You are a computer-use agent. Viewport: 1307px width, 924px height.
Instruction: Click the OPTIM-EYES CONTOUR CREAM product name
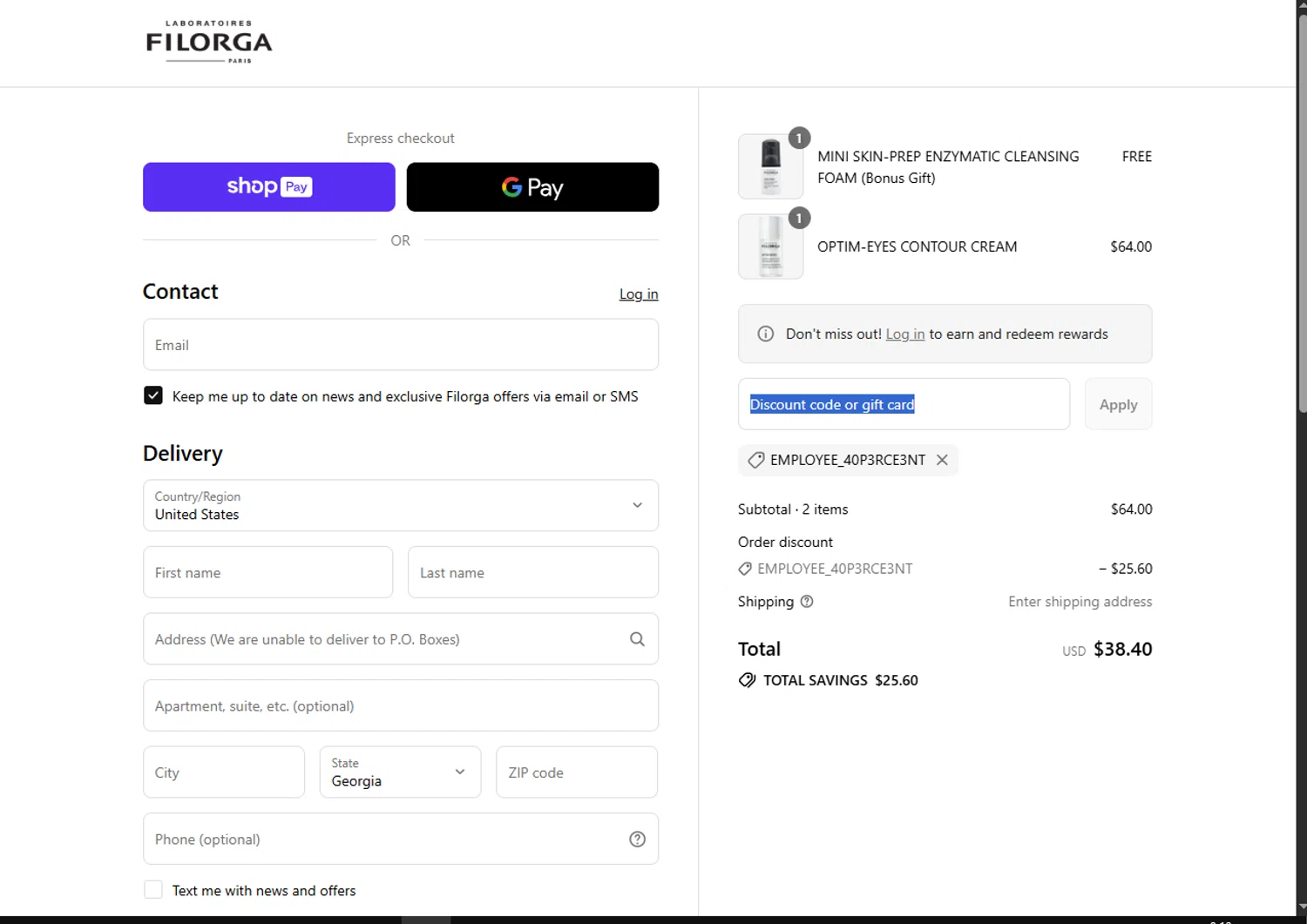coord(918,246)
